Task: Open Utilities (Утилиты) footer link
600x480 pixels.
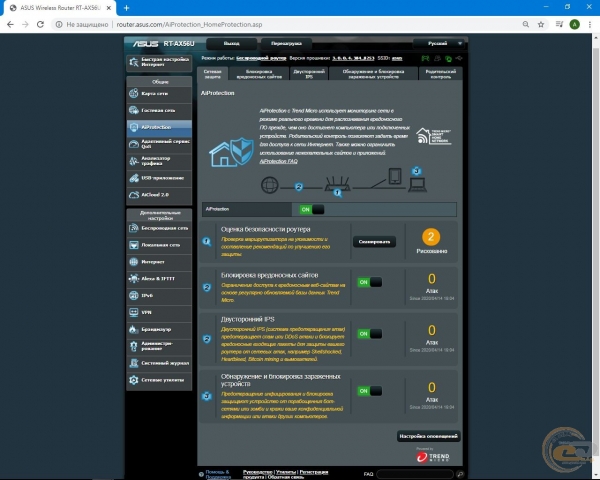Action: [x=286, y=472]
